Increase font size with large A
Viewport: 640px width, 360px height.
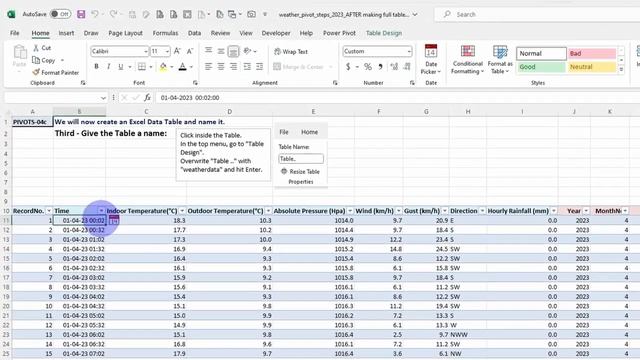coord(177,51)
